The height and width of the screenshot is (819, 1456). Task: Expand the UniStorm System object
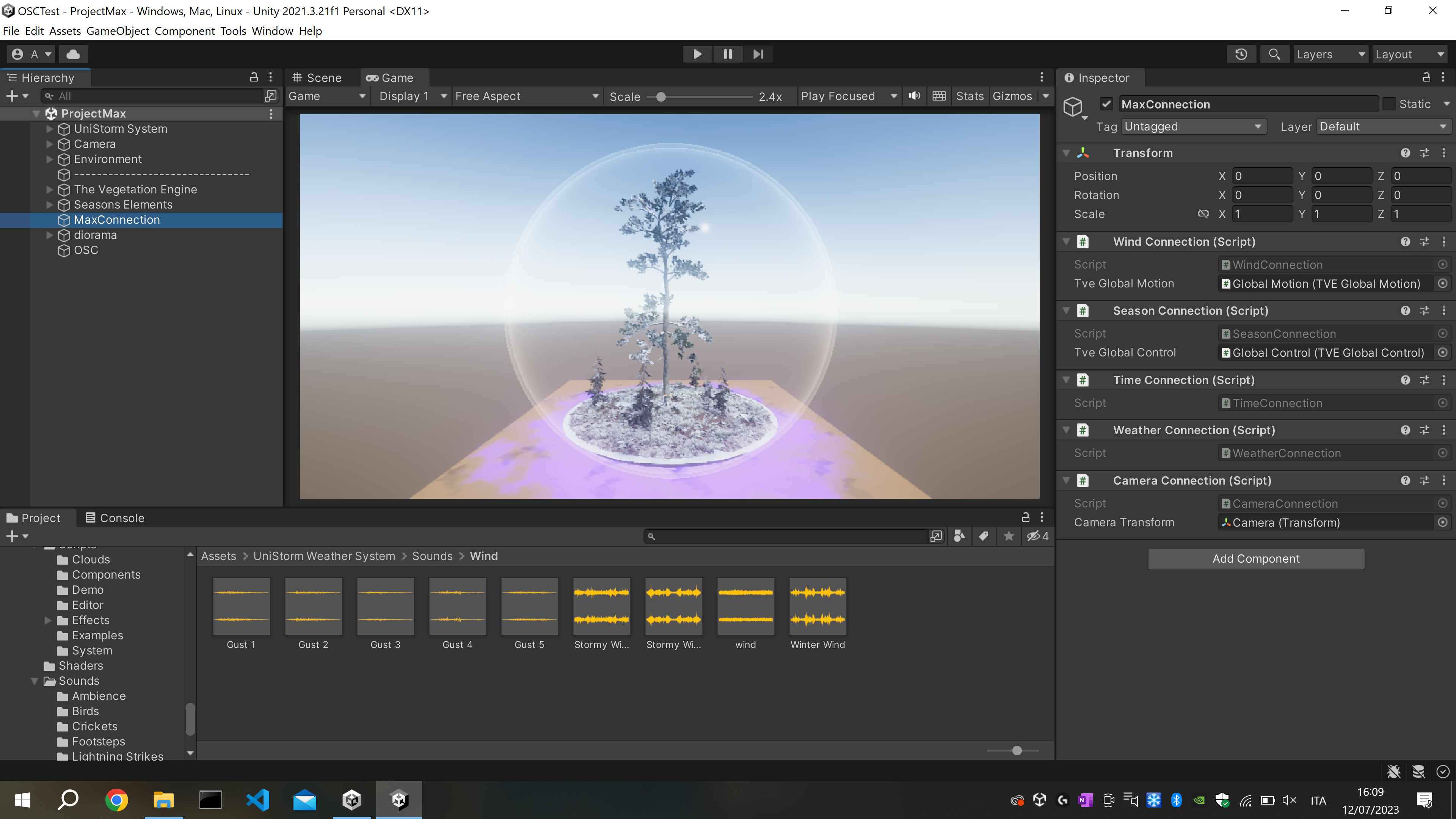(50, 129)
